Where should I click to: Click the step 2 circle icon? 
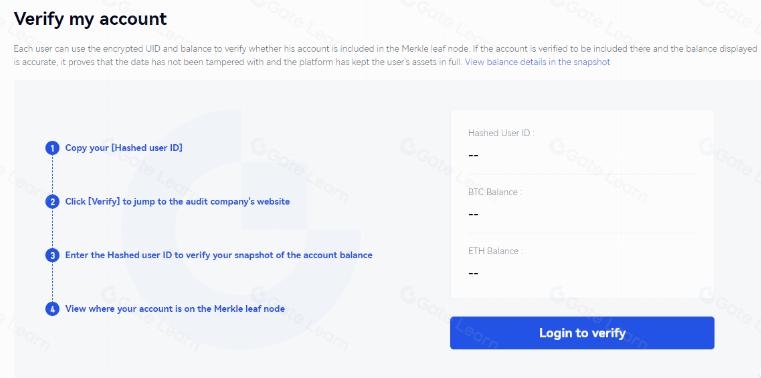[x=52, y=201]
